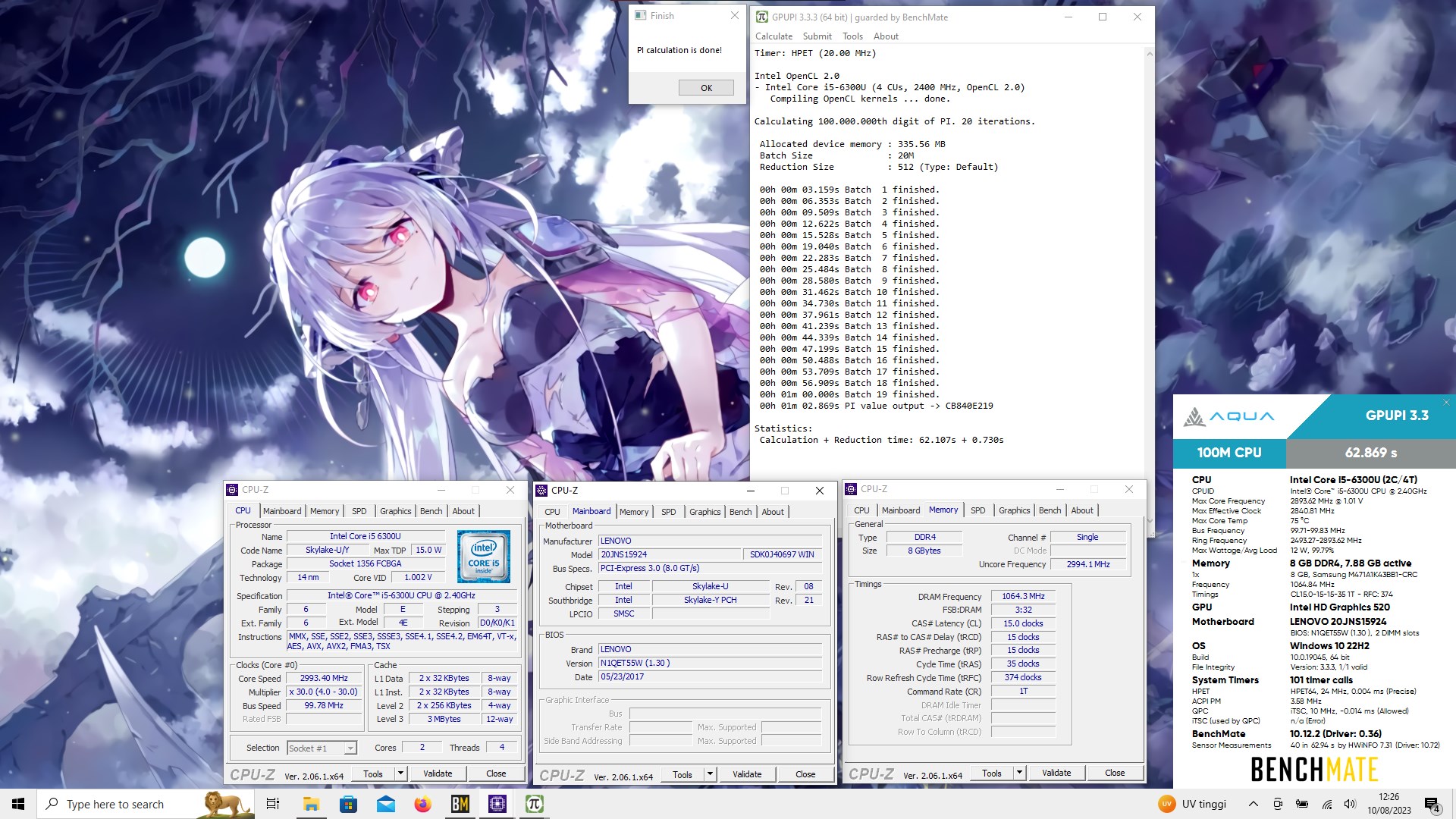
Task: Open the Tools menu in GPUPI
Action: click(x=852, y=36)
